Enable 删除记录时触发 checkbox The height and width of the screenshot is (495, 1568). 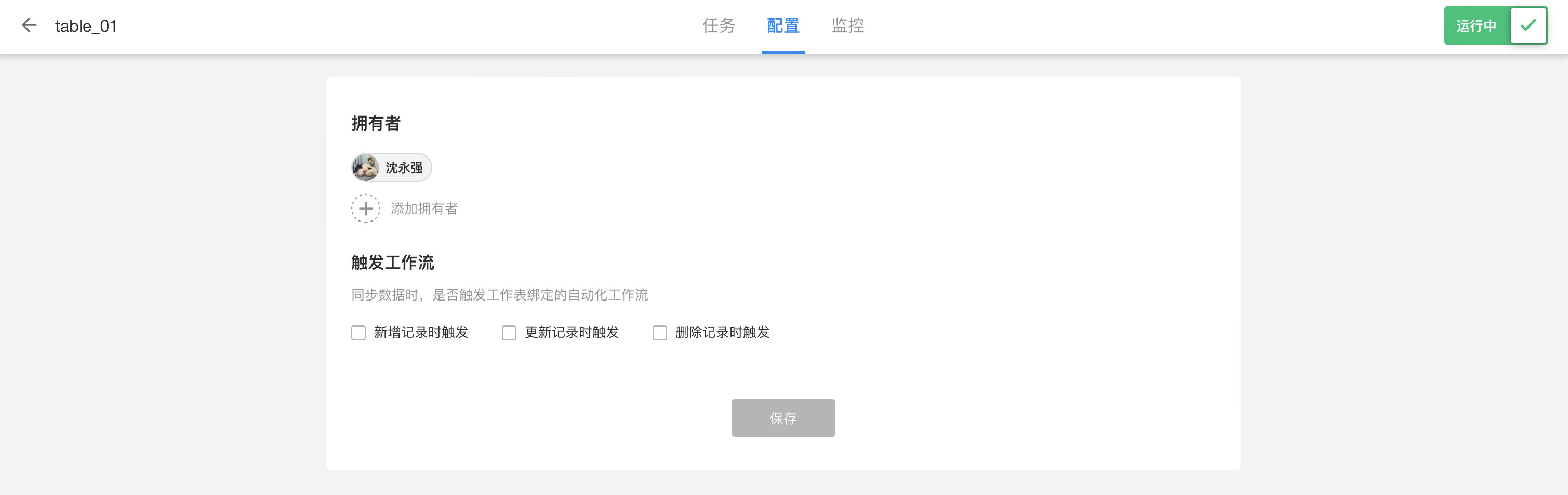point(660,332)
